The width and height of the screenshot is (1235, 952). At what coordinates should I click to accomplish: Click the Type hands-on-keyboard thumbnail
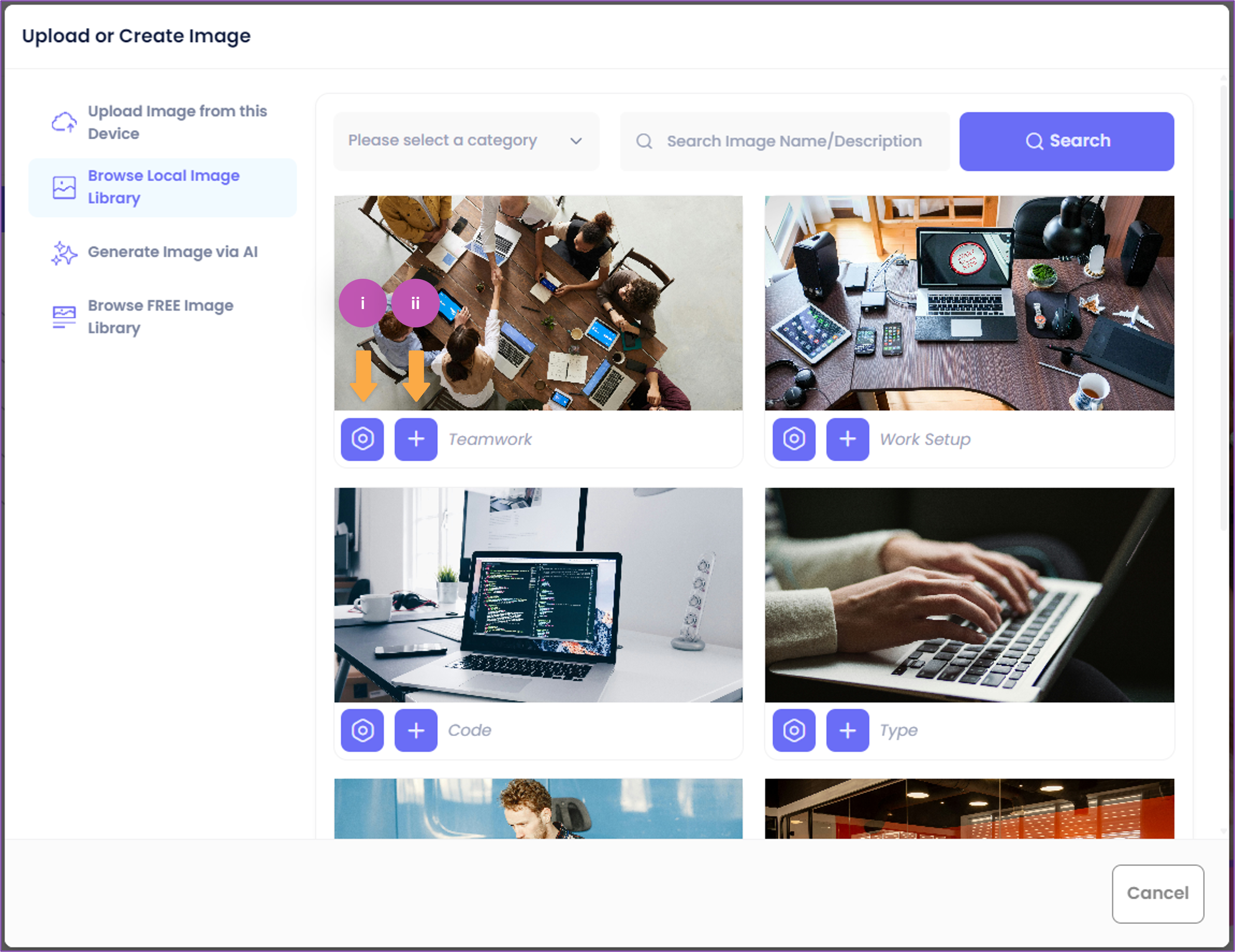969,595
